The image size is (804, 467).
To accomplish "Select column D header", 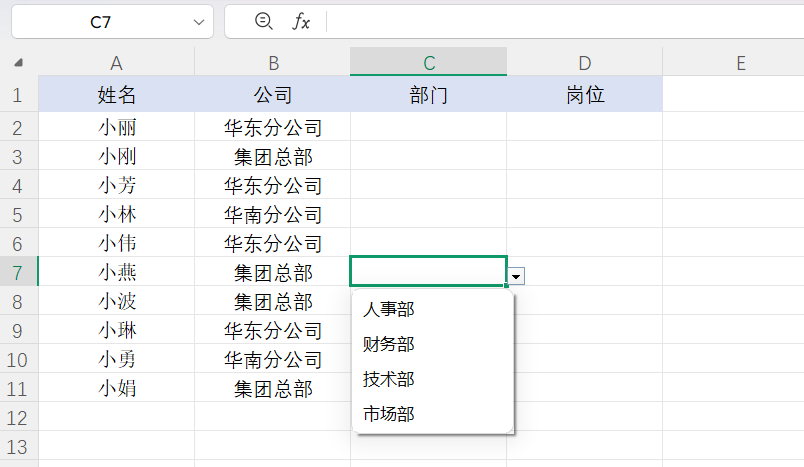I will pyautogui.click(x=585, y=63).
